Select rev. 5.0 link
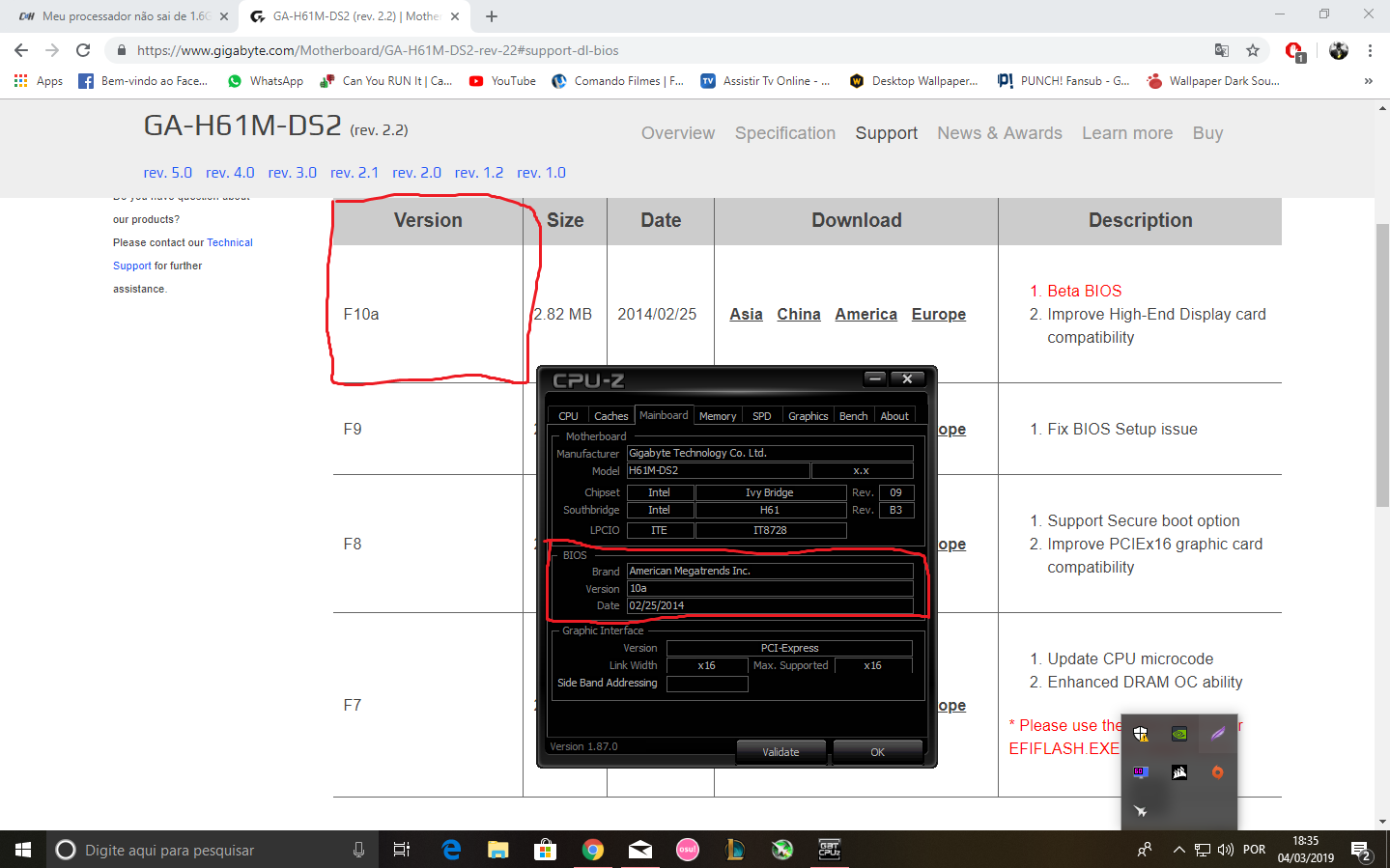The image size is (1390, 868). coord(168,173)
